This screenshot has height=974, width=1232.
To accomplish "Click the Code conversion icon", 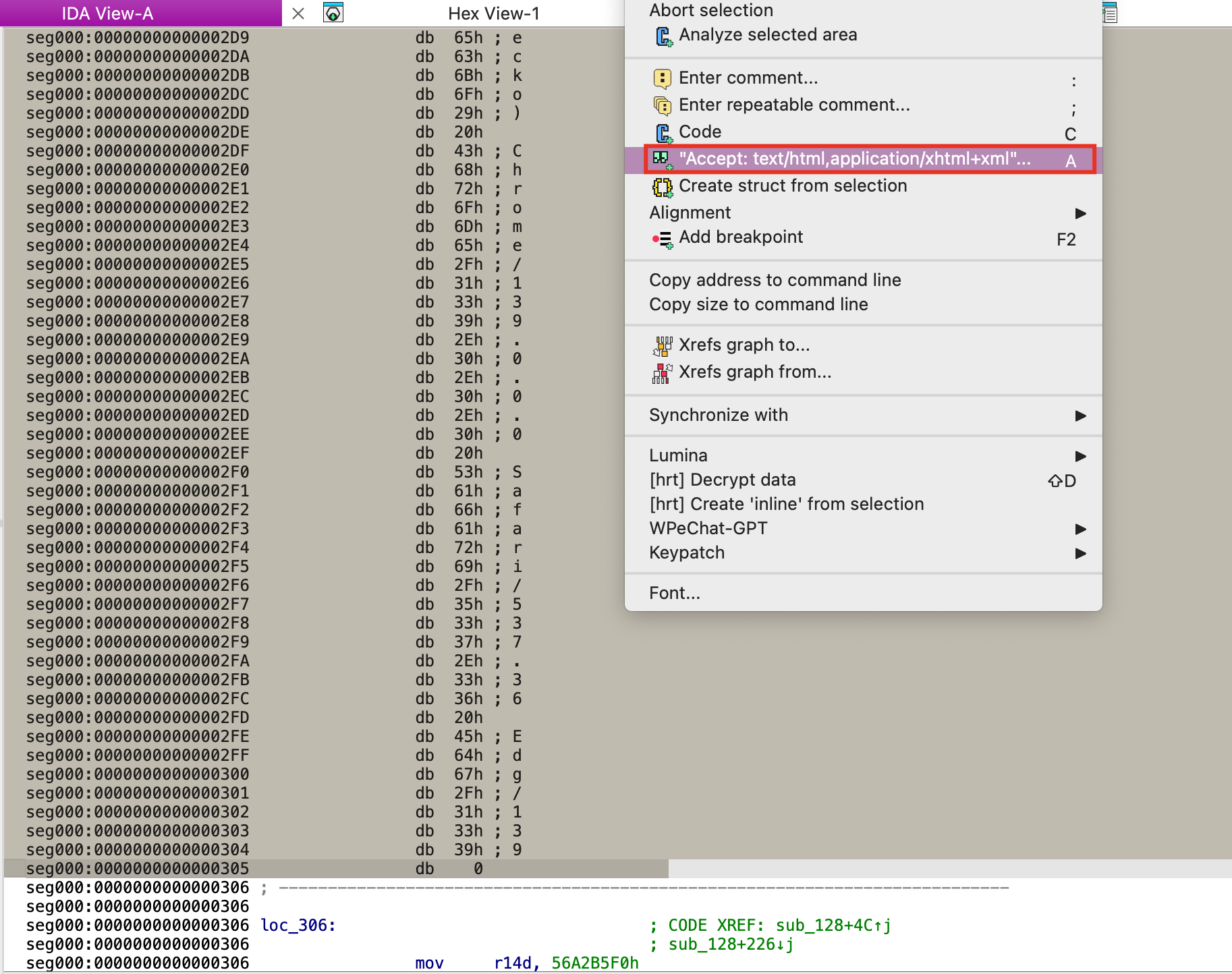I will [x=663, y=133].
